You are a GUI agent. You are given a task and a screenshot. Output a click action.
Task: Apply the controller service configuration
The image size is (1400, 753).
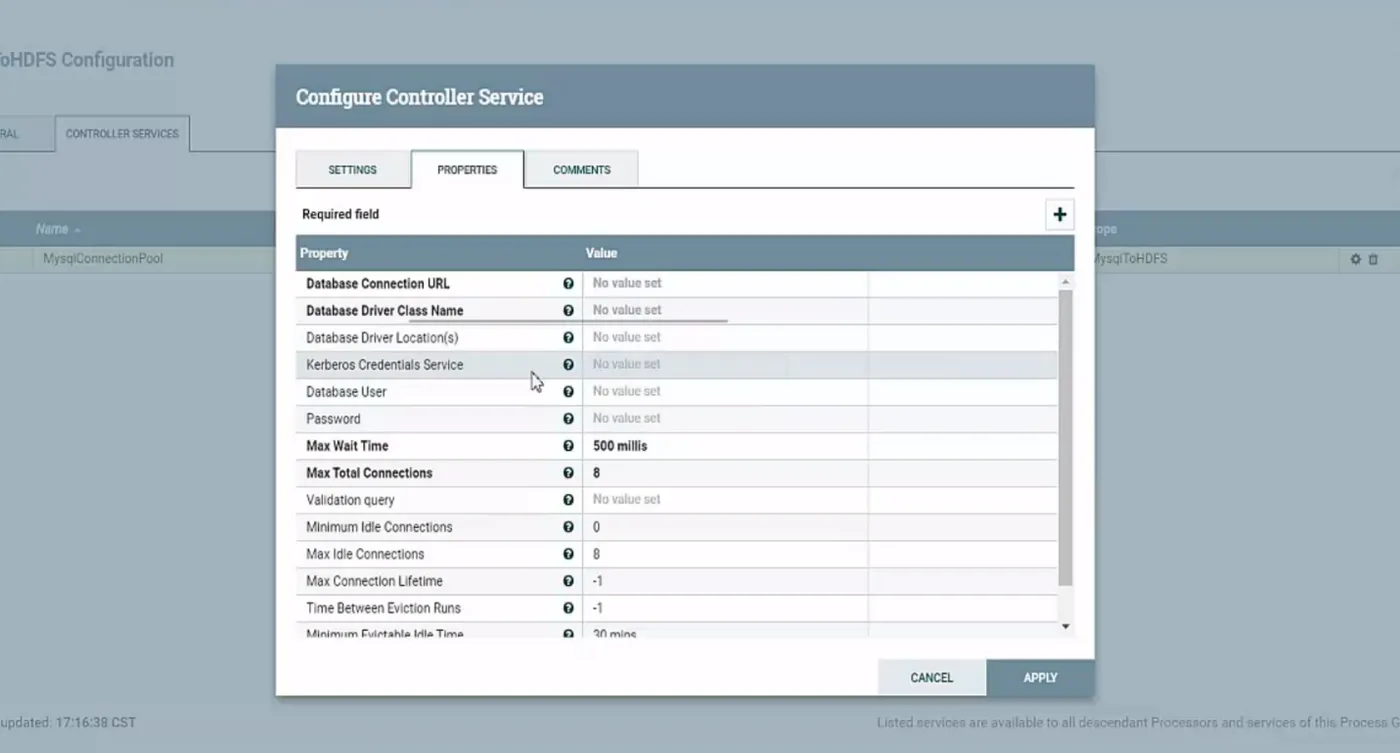(x=1040, y=678)
